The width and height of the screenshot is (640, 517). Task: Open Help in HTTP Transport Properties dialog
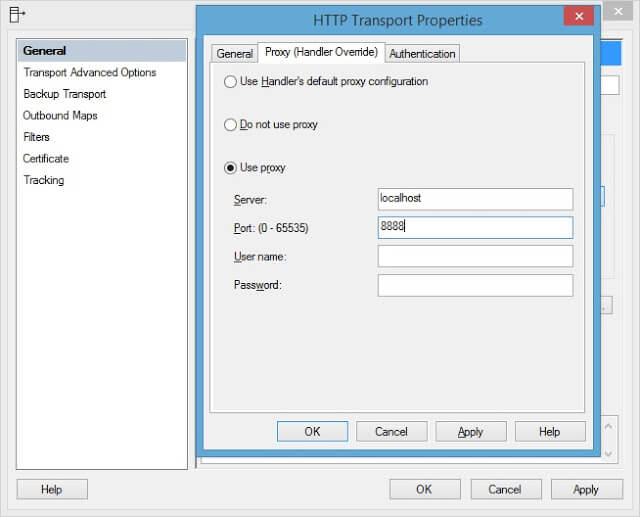550,432
